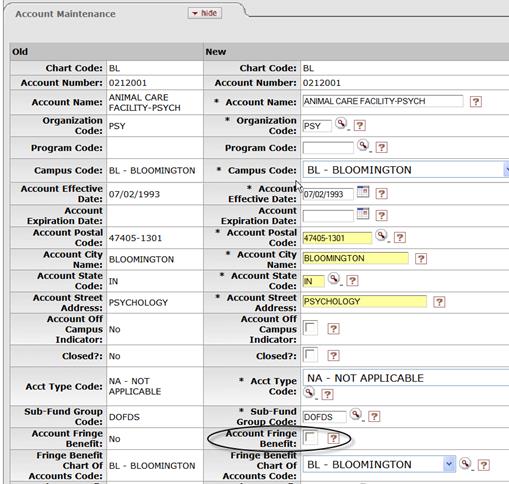Viewport: 509px width, 484px height.
Task: Click Program Code lookup magnifier icon
Action: pos(363,146)
